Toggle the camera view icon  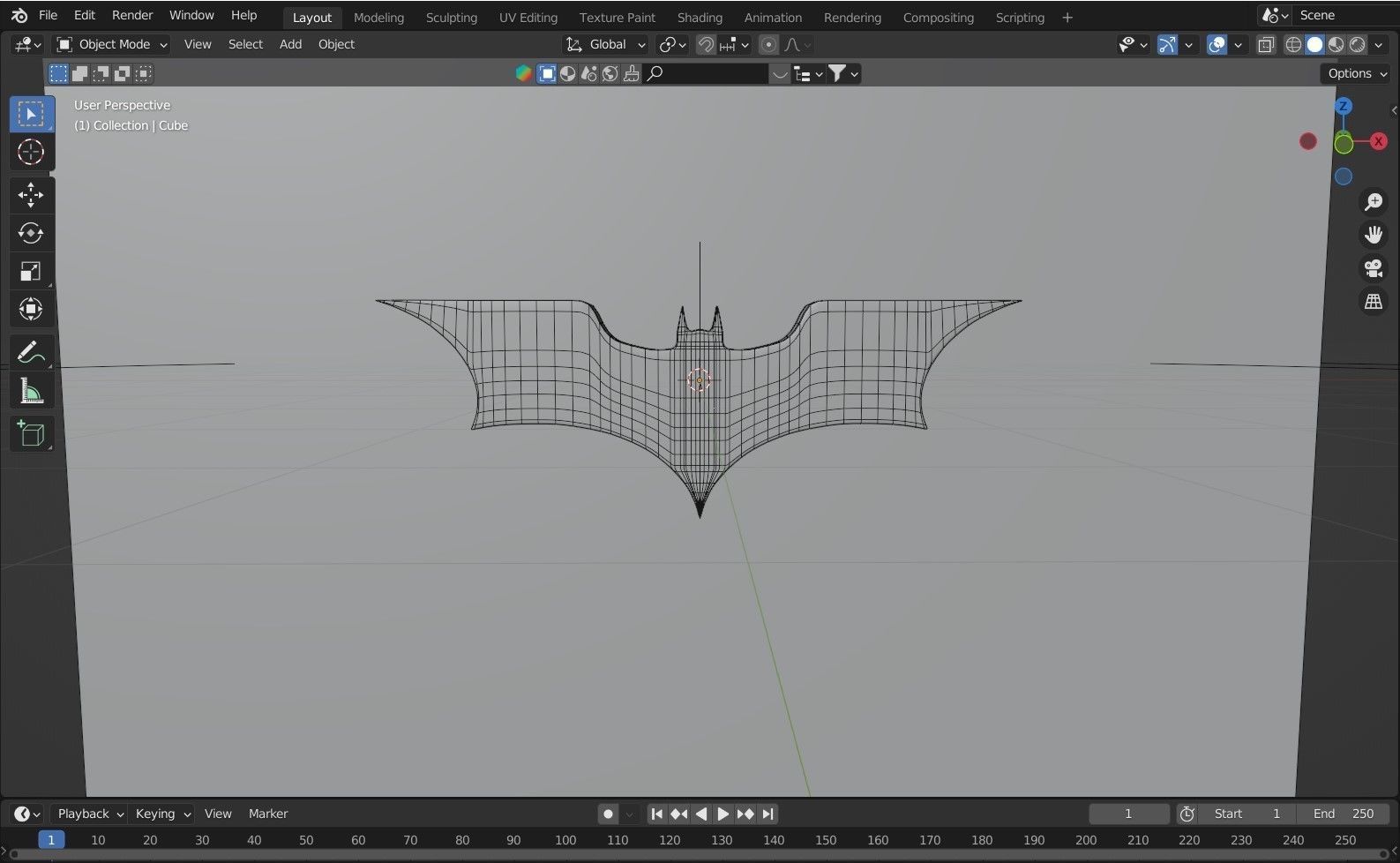[x=1374, y=268]
